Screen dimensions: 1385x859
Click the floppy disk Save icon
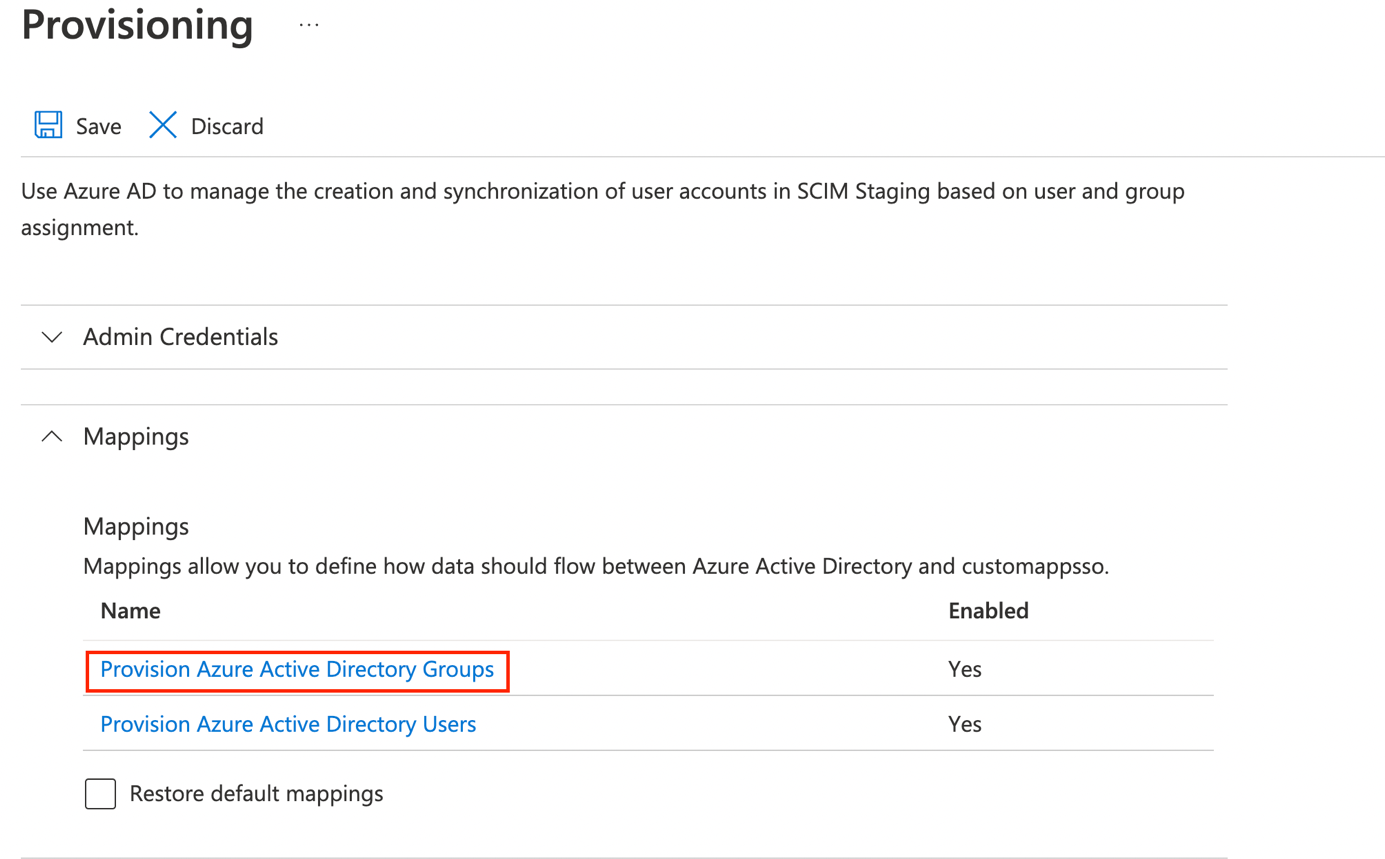48,125
